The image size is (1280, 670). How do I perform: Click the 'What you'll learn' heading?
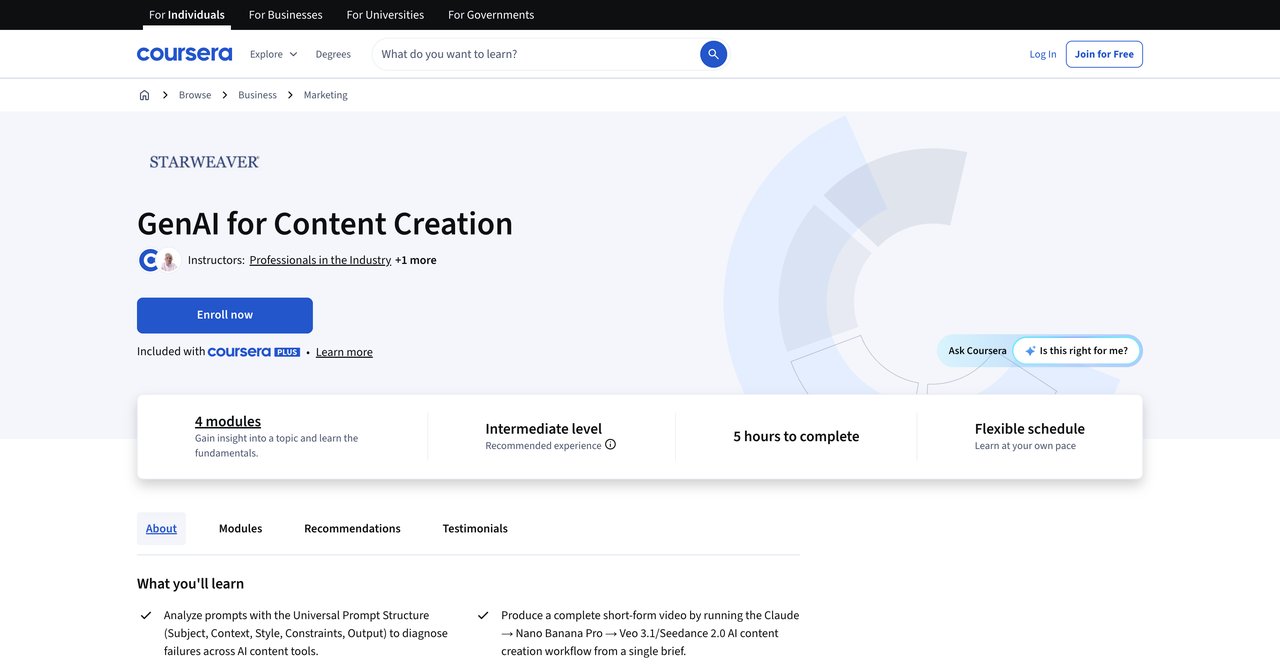coord(190,583)
